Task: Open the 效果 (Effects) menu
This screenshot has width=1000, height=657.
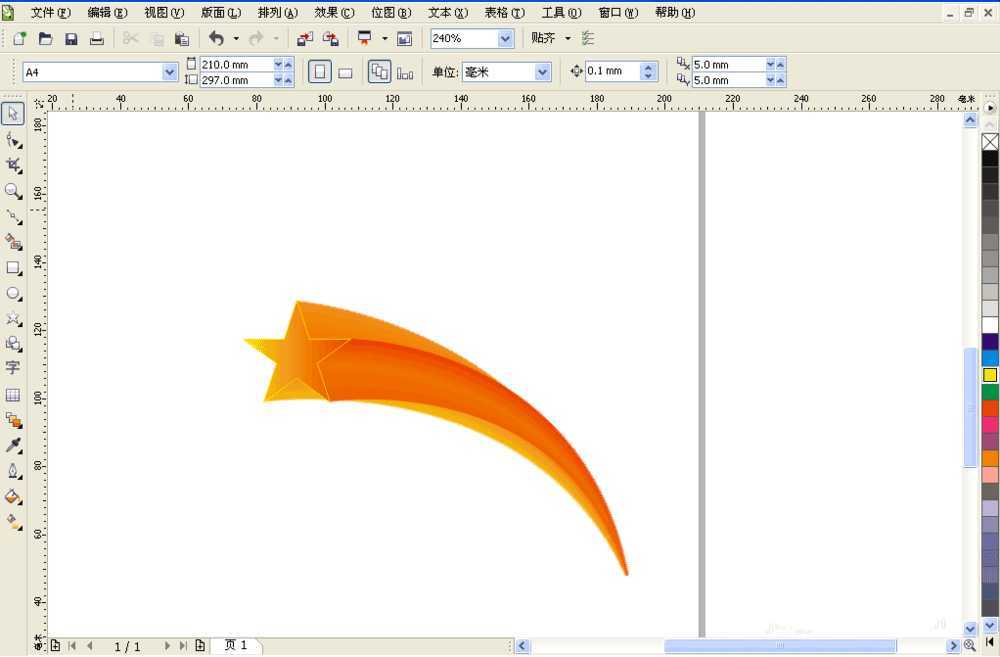Action: (x=334, y=13)
